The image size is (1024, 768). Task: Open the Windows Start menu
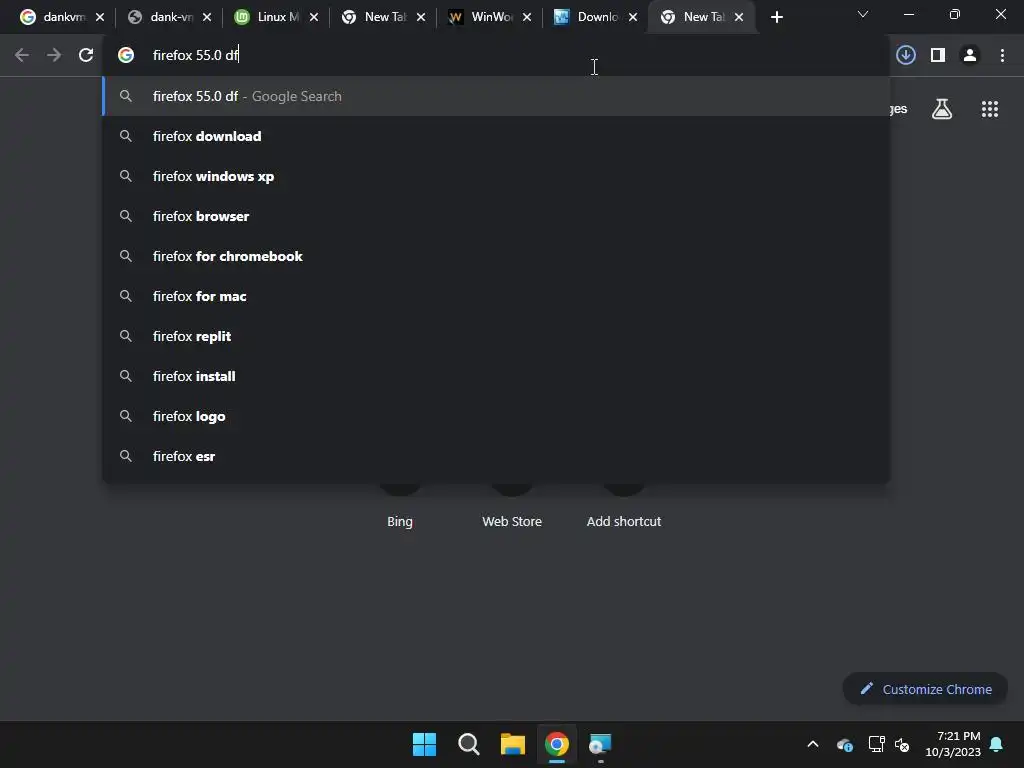click(424, 744)
